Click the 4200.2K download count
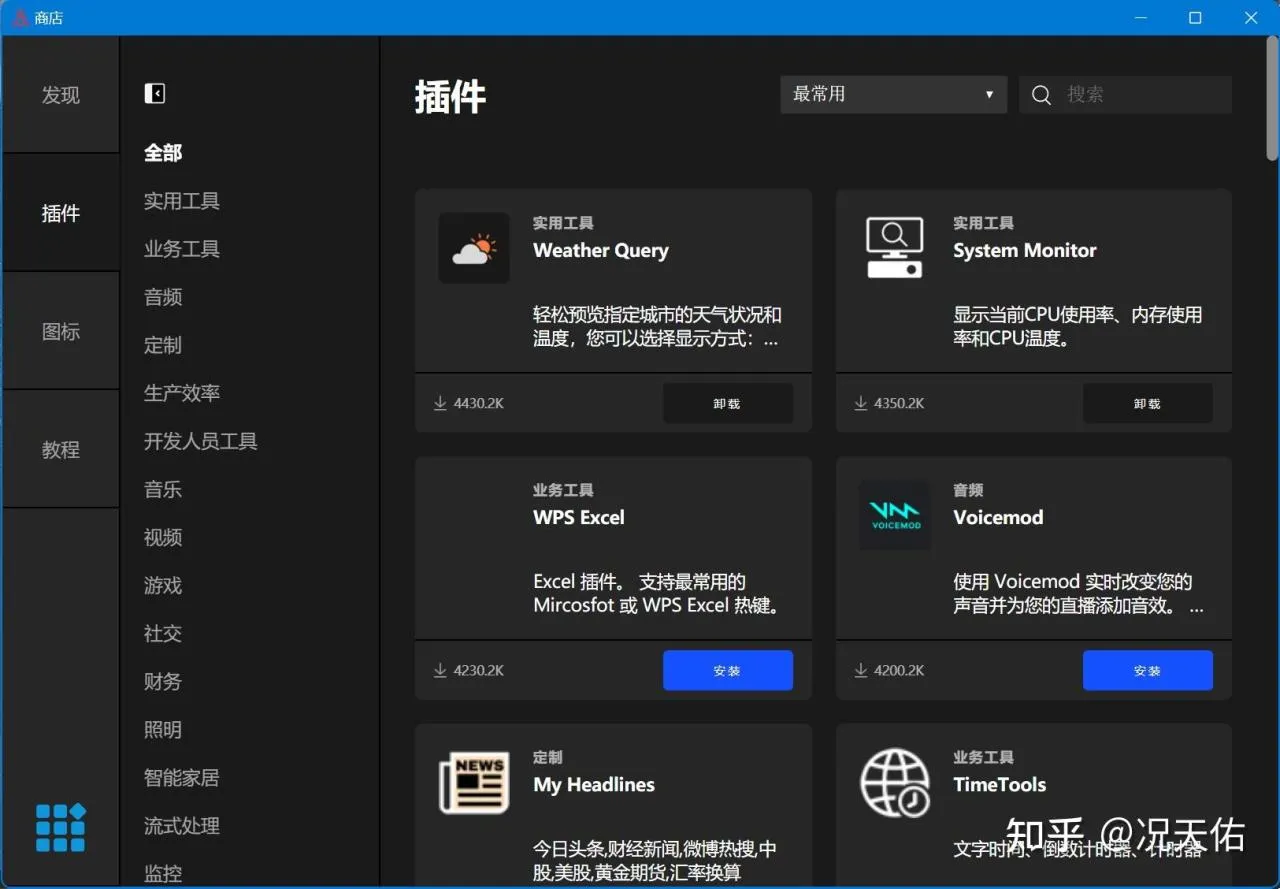Image resolution: width=1280 pixels, height=889 pixels. pos(899,670)
